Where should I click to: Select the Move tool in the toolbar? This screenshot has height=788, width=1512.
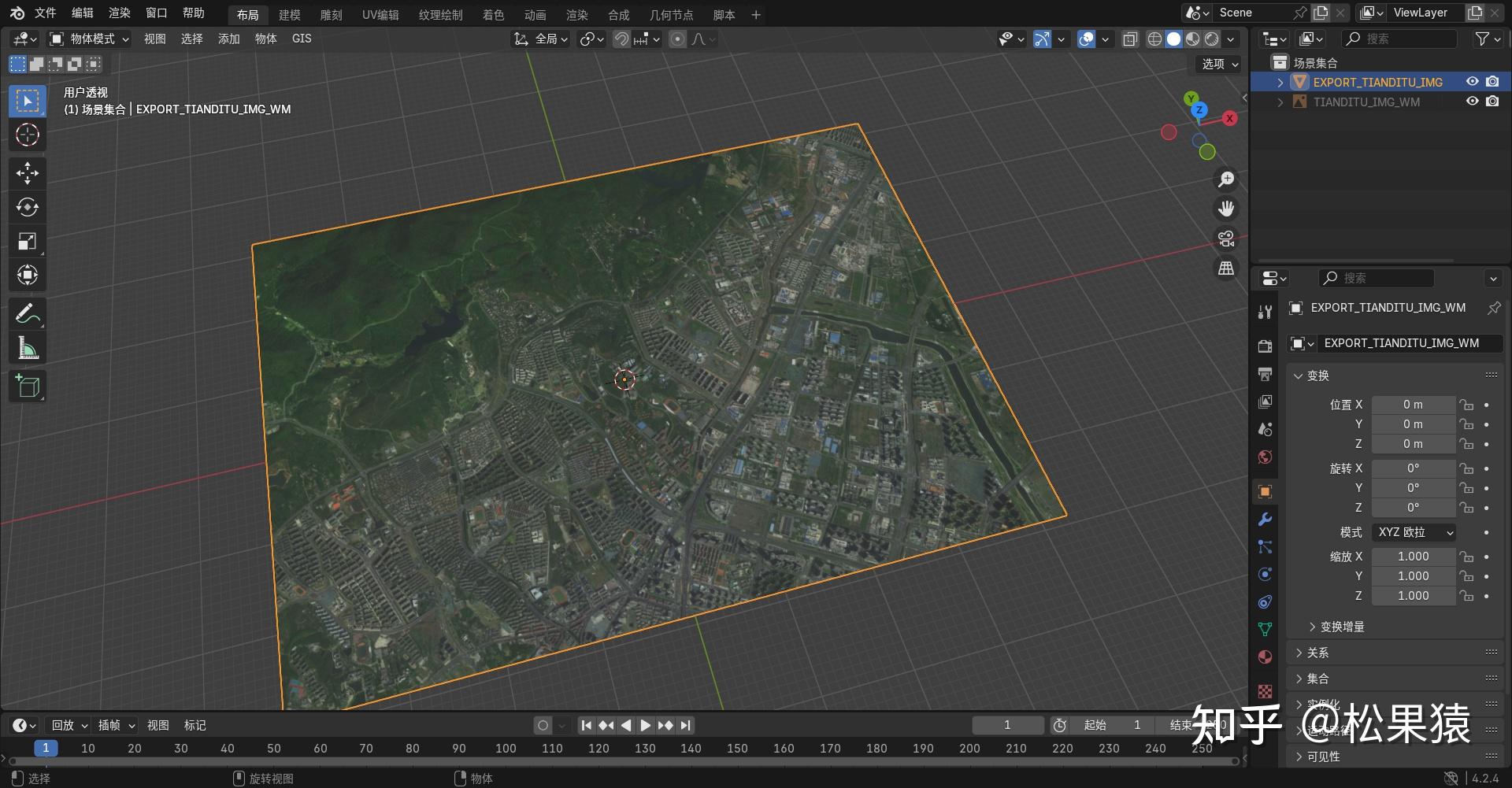coord(28,173)
